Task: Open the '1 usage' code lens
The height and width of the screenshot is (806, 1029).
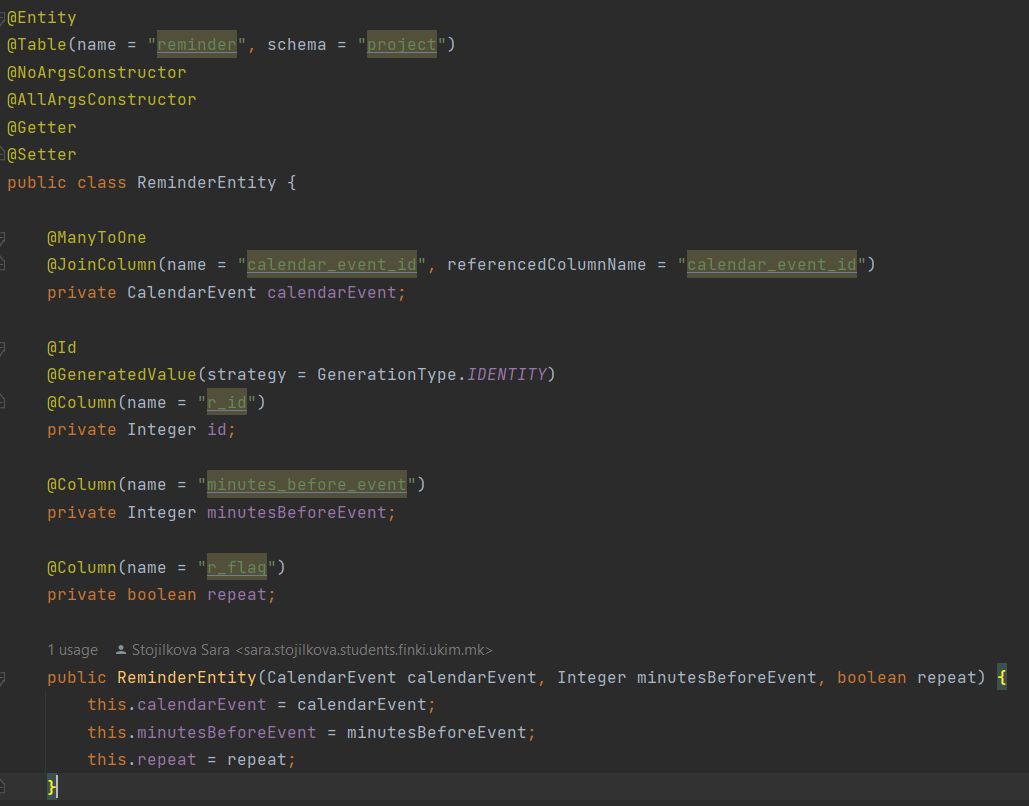Action: point(72,649)
